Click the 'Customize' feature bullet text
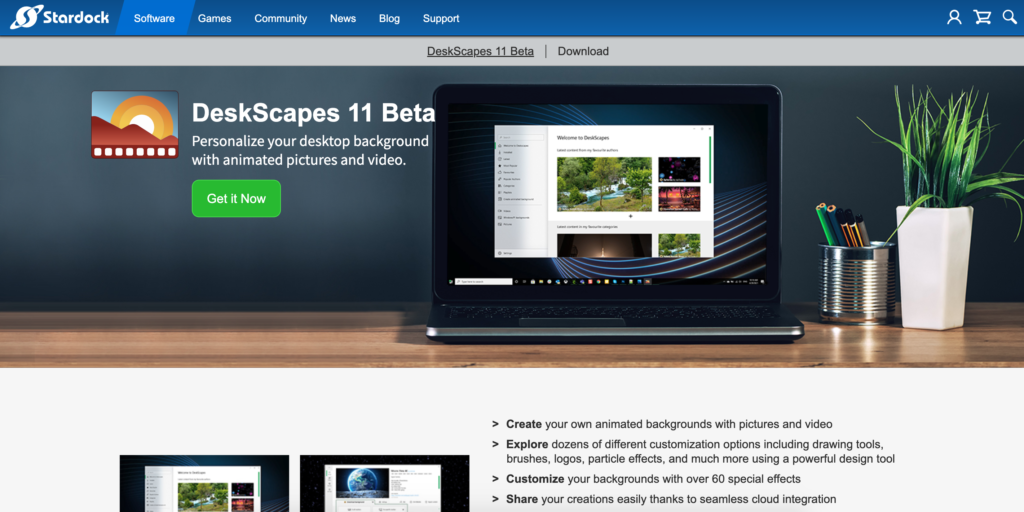The height and width of the screenshot is (512, 1024). point(653,479)
